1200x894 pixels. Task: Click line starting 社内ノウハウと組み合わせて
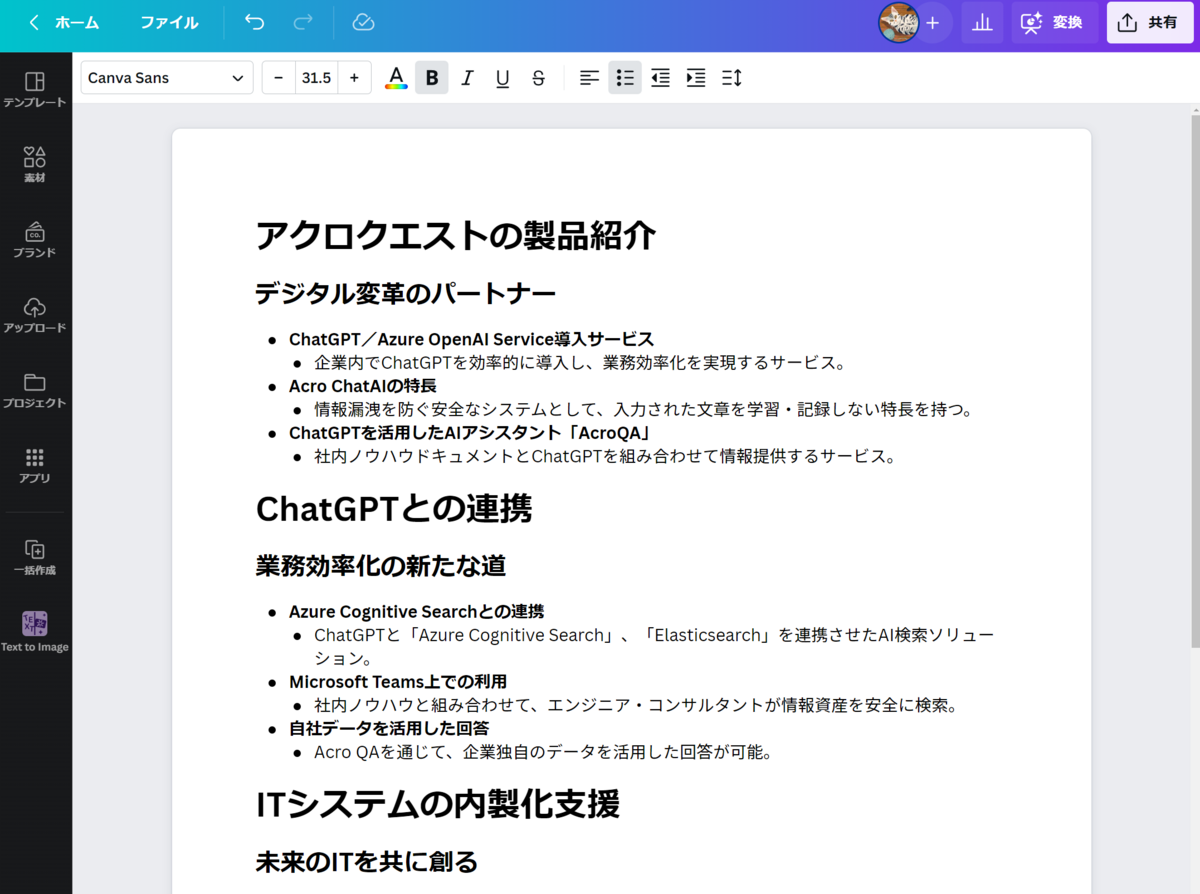(x=636, y=705)
